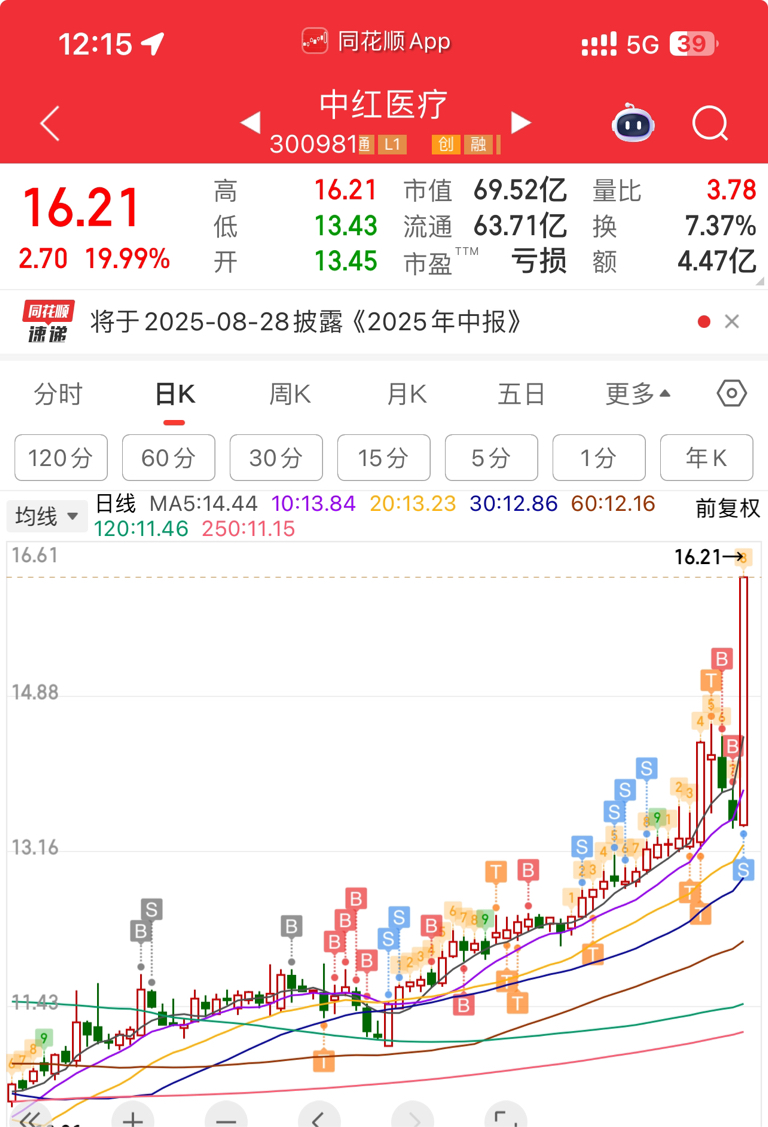Screen dimensions: 768x1127
Task: Tap the 20:13.23 yellow MA label
Action: click(x=413, y=504)
